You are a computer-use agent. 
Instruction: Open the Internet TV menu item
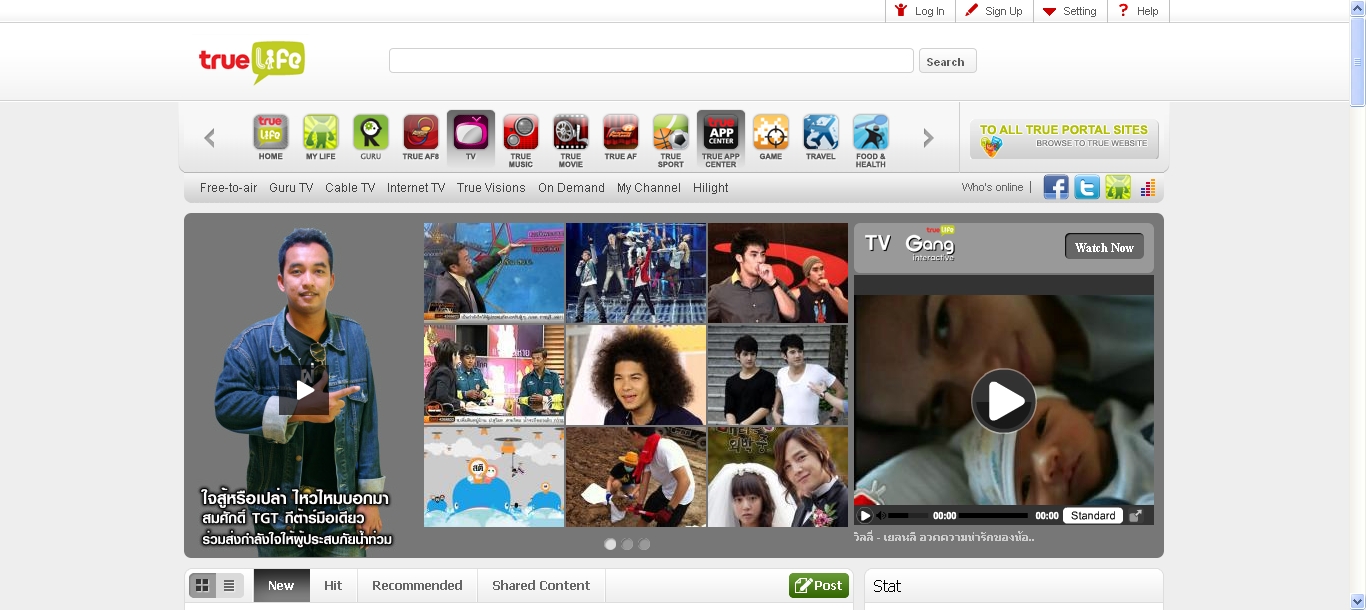(x=416, y=188)
